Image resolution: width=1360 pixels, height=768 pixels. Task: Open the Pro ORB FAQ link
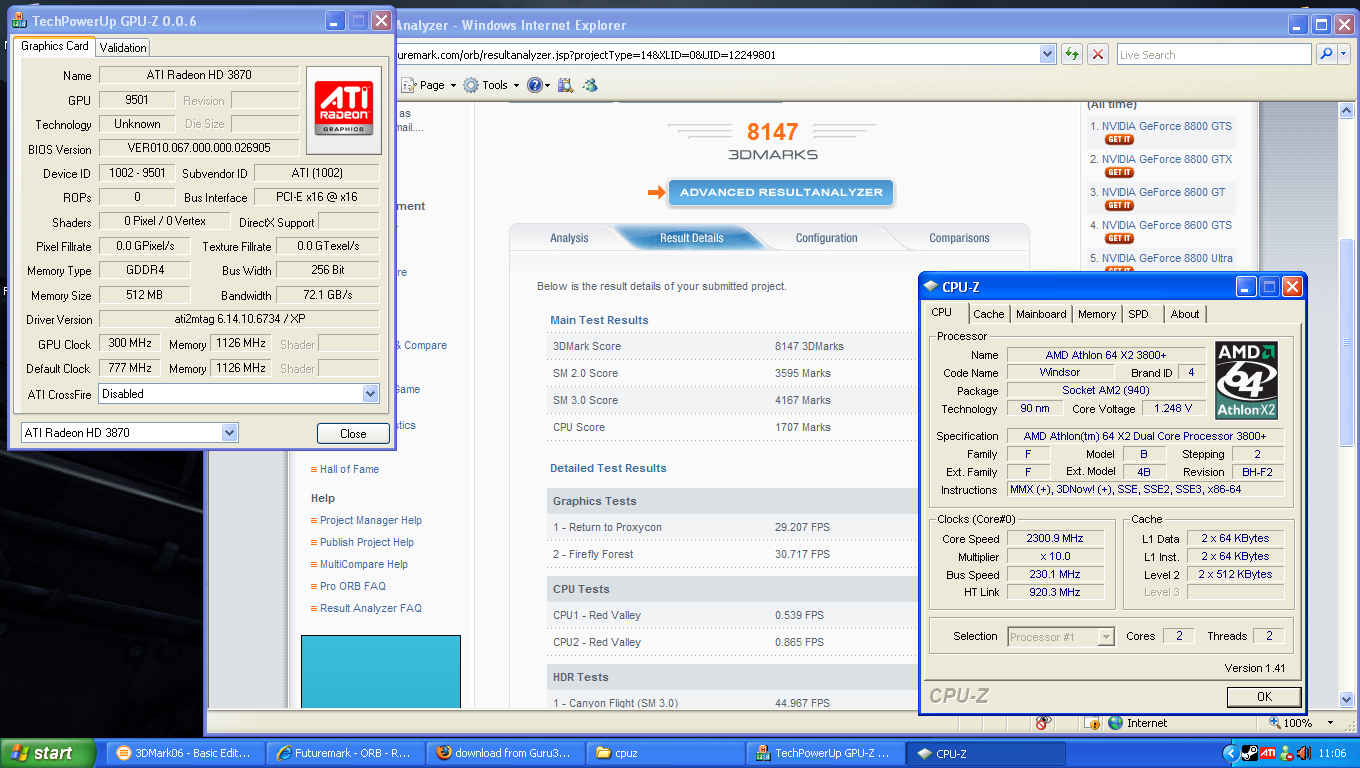click(353, 586)
